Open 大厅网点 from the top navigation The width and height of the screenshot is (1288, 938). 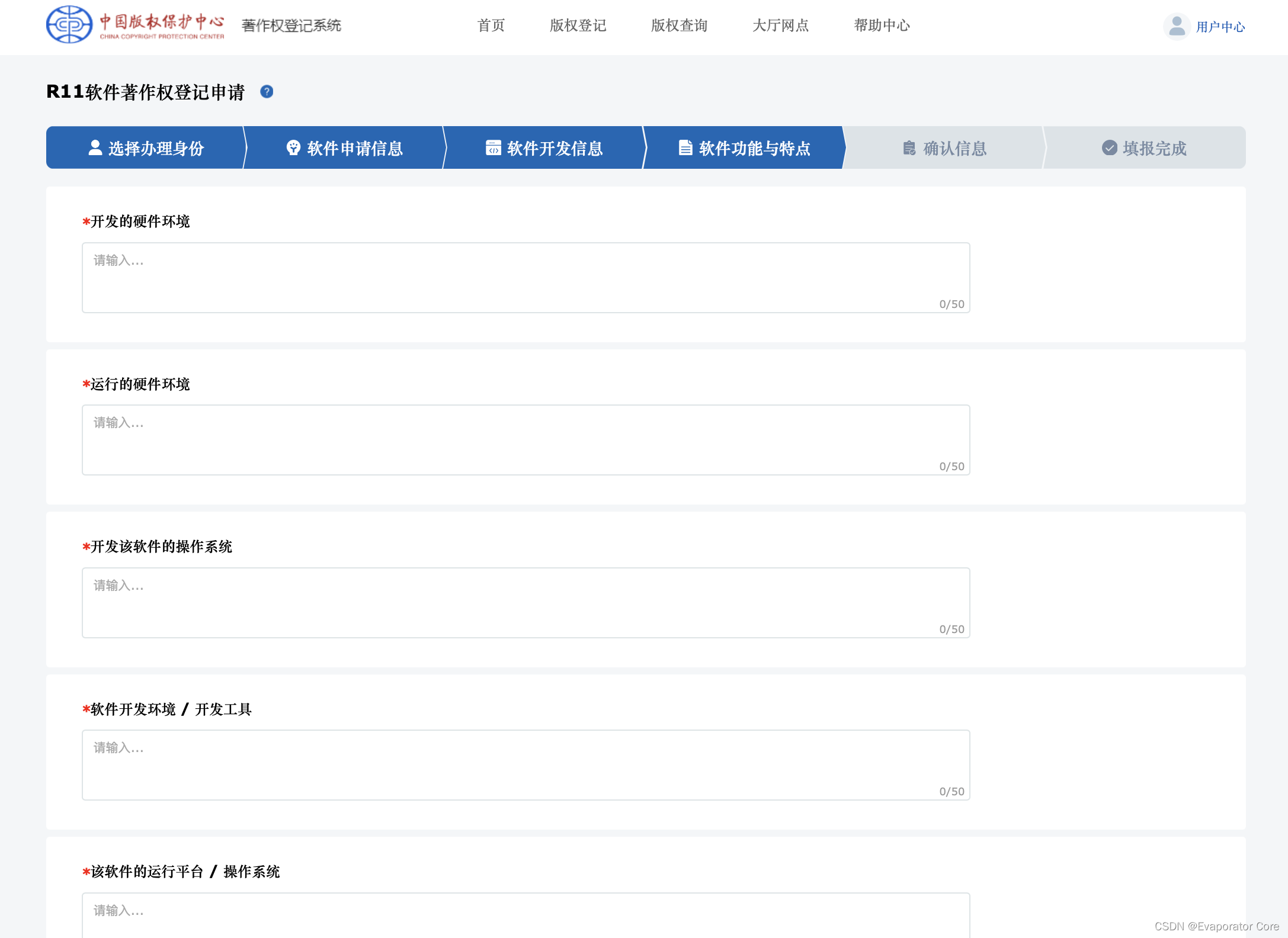[780, 25]
